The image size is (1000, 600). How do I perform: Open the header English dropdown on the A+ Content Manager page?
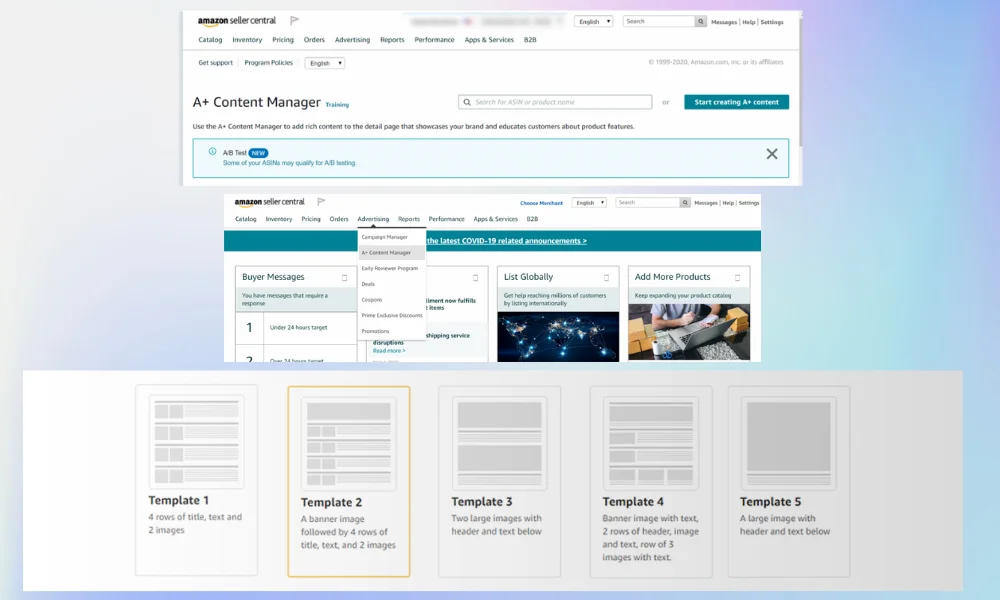click(593, 22)
